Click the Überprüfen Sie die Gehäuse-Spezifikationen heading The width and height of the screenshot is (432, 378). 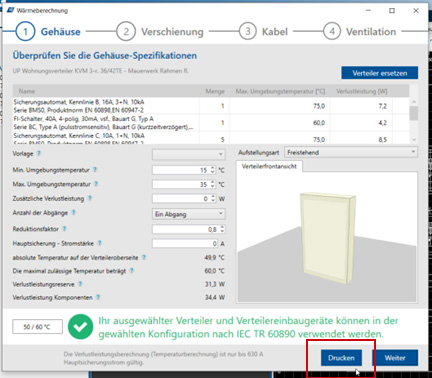coord(105,56)
